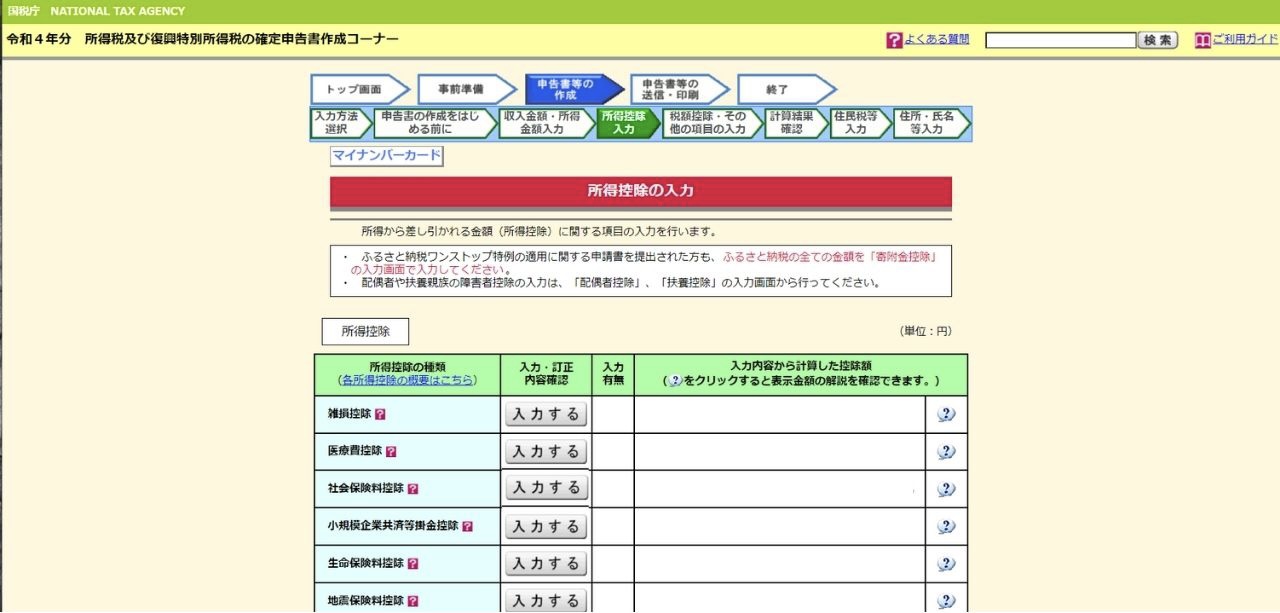The width and height of the screenshot is (1280, 613).
Task: Click the （単位：円） label
Action: click(x=926, y=331)
